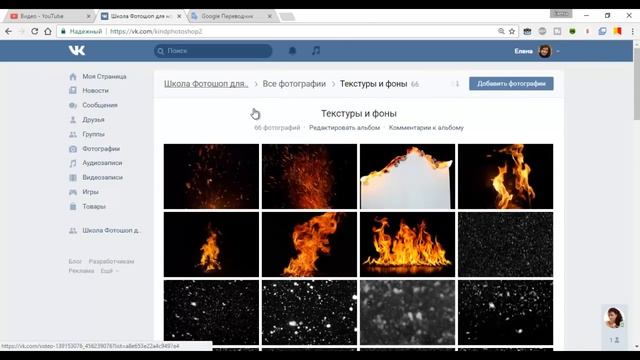The width and height of the screenshot is (640, 360).
Task: Open Друзья in the sidebar
Action: point(93,120)
